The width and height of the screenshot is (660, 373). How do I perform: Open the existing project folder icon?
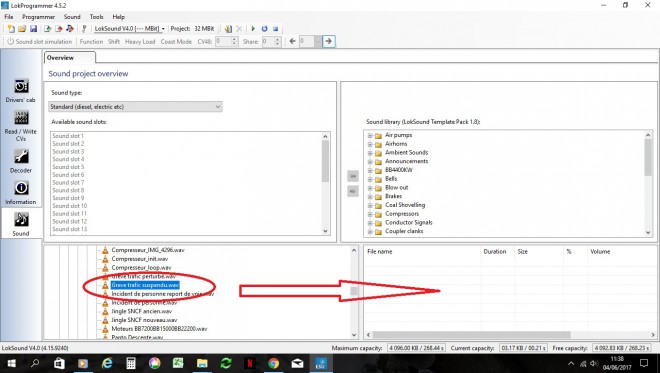pyautogui.click(x=22, y=29)
